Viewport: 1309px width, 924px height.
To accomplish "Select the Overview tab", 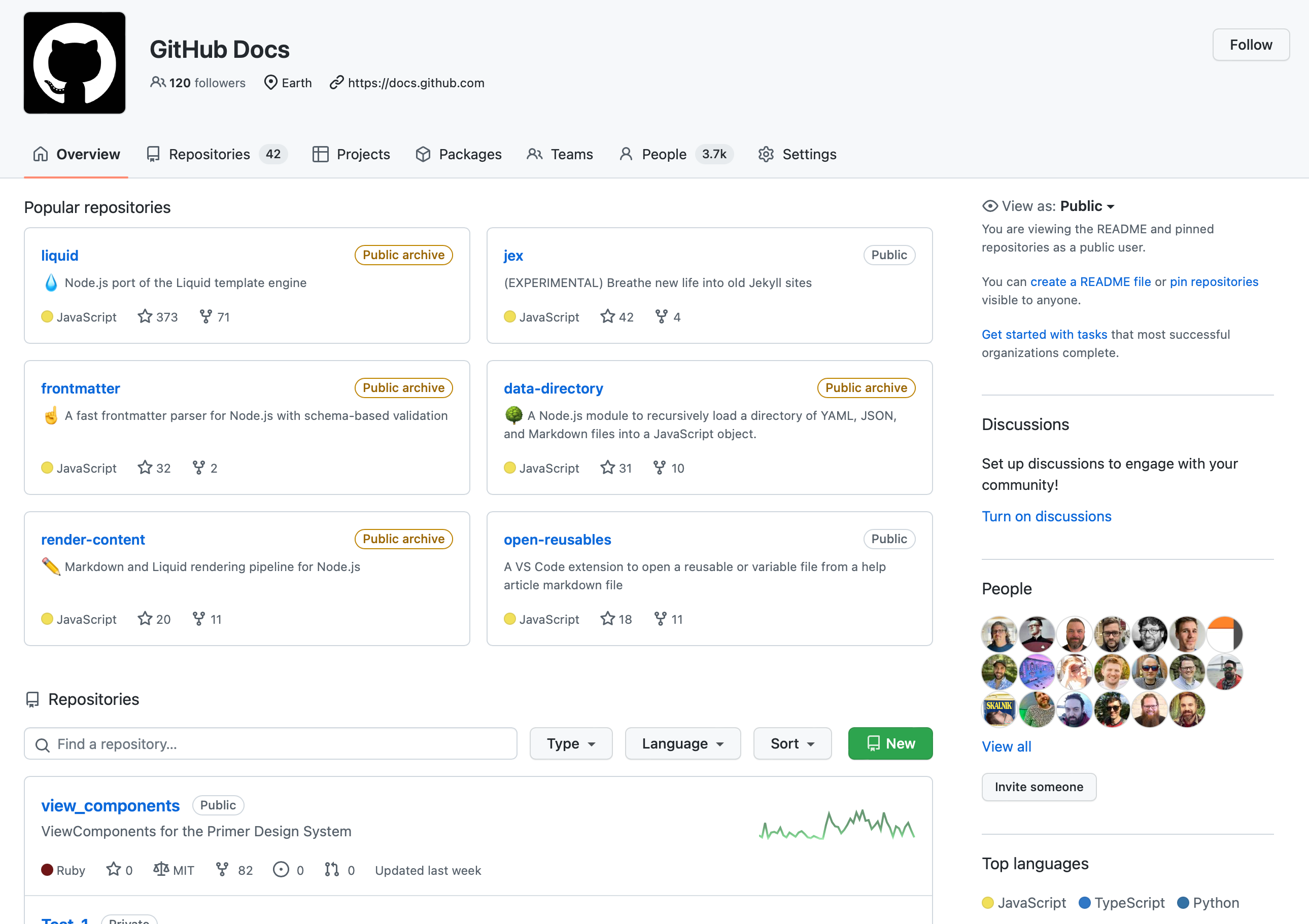I will tap(75, 154).
